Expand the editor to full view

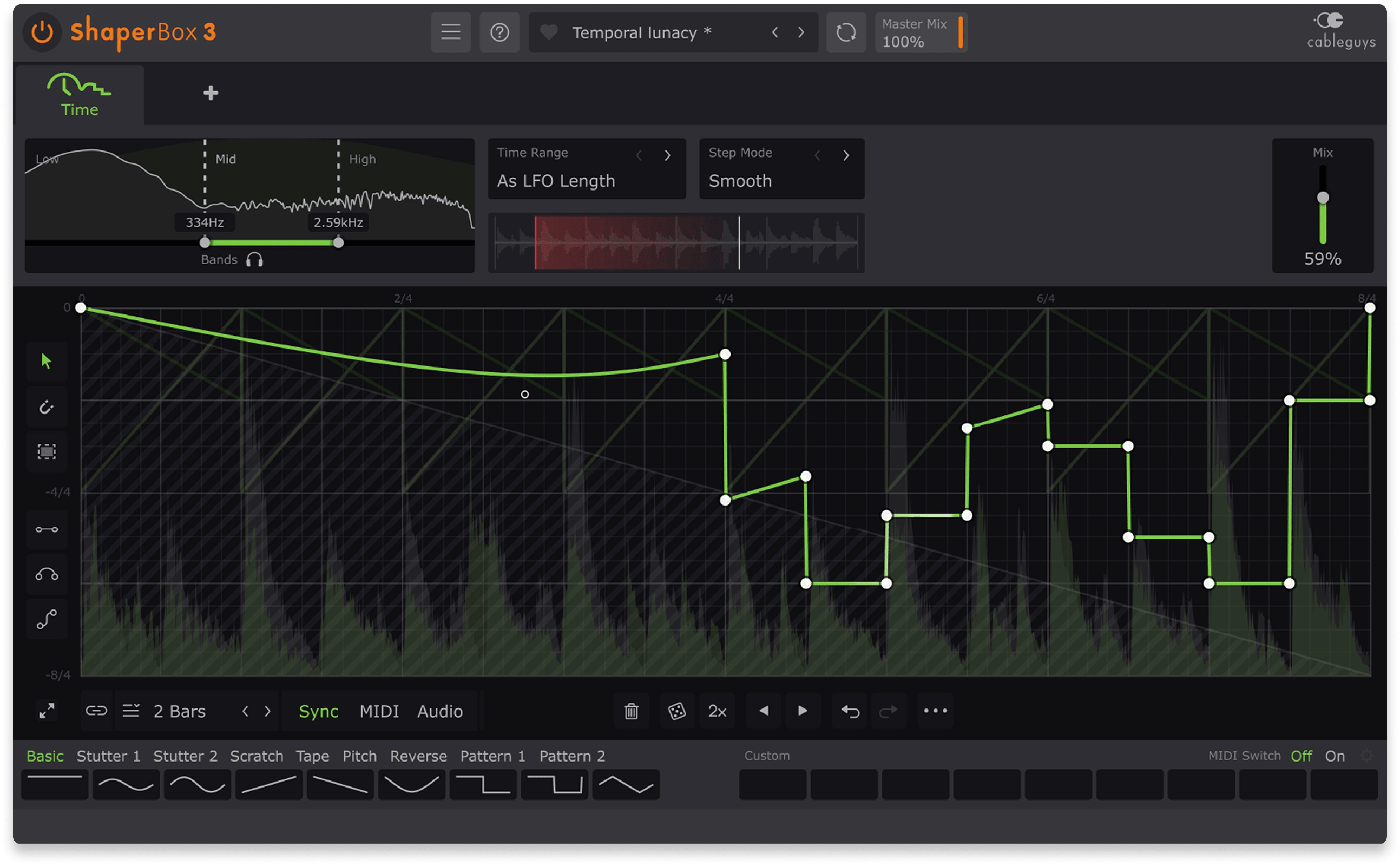click(x=47, y=711)
